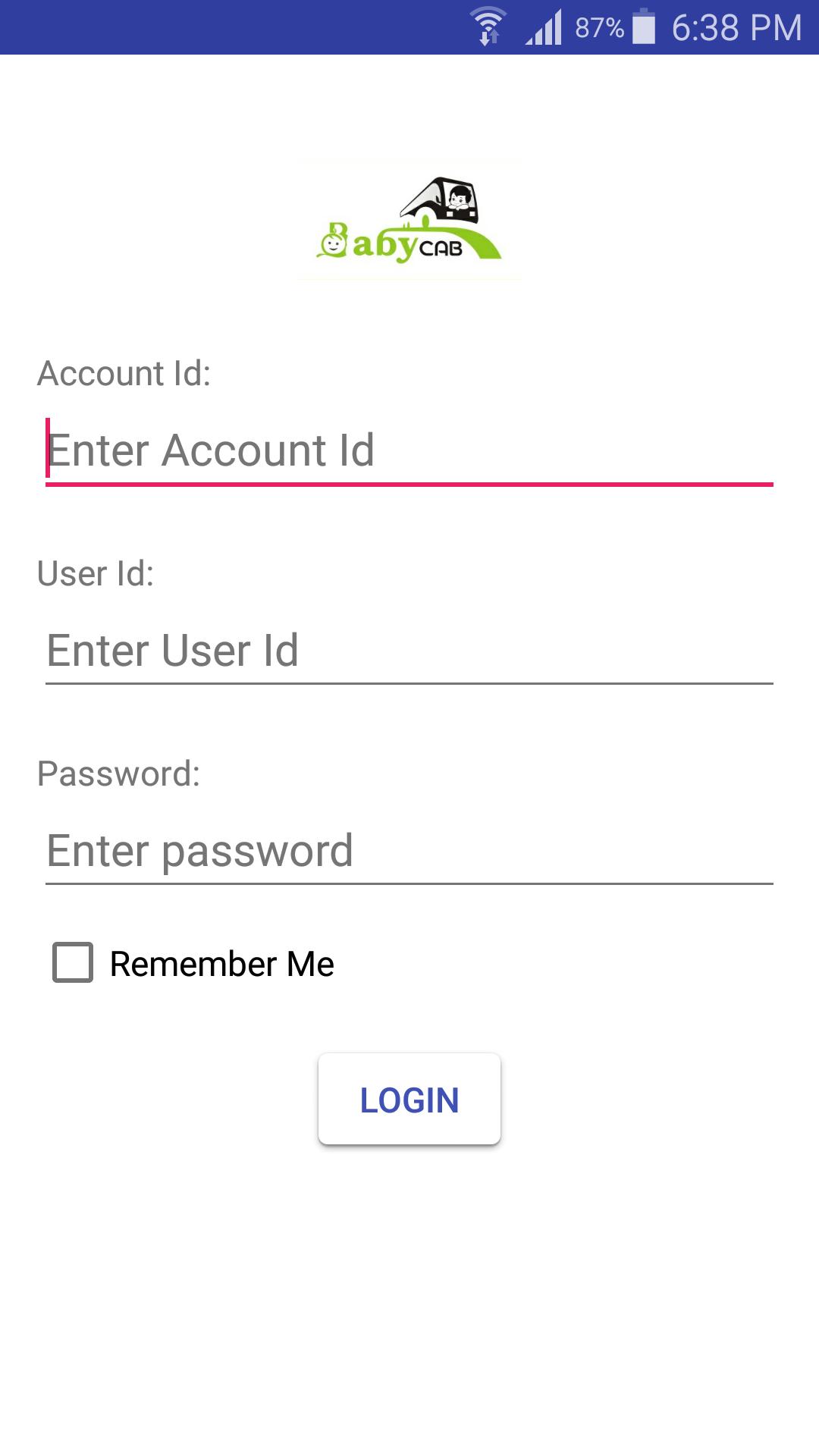Screen dimensions: 819x1456
Task: Tap the green 'aby' lettering in the logo
Action: tap(384, 245)
